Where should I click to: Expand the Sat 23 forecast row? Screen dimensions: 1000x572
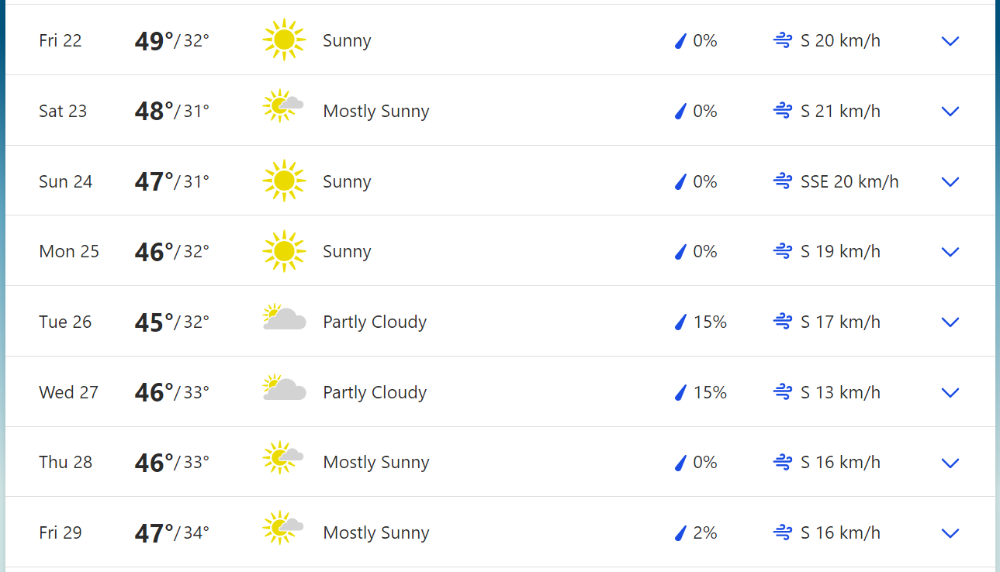click(x=950, y=111)
